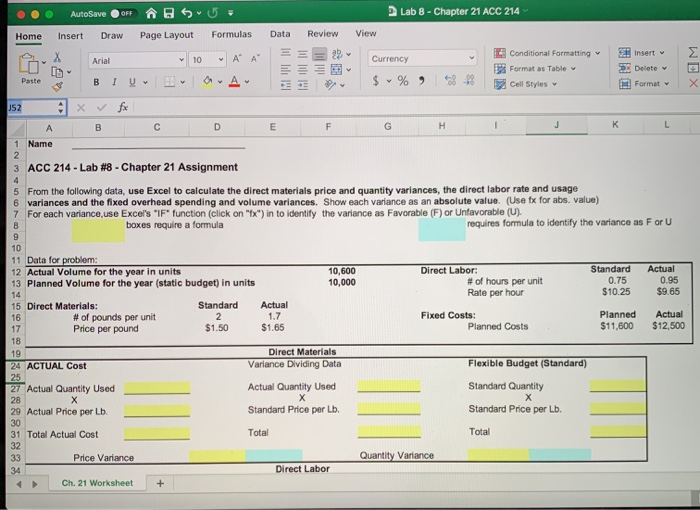Switch to the Draw ribbon tab
Image resolution: width=700 pixels, height=510 pixels.
[x=112, y=35]
